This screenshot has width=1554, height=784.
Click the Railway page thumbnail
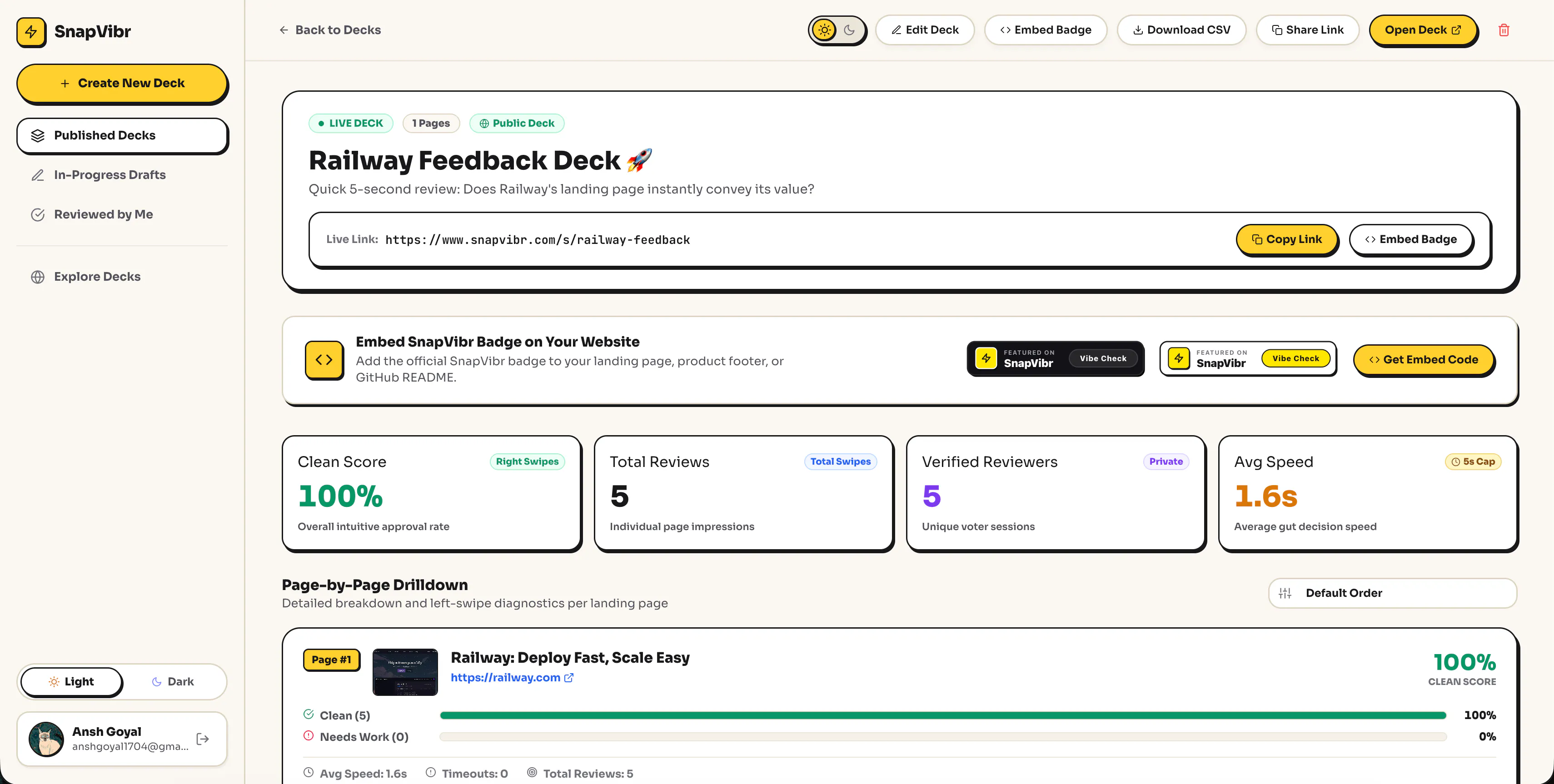[405, 672]
